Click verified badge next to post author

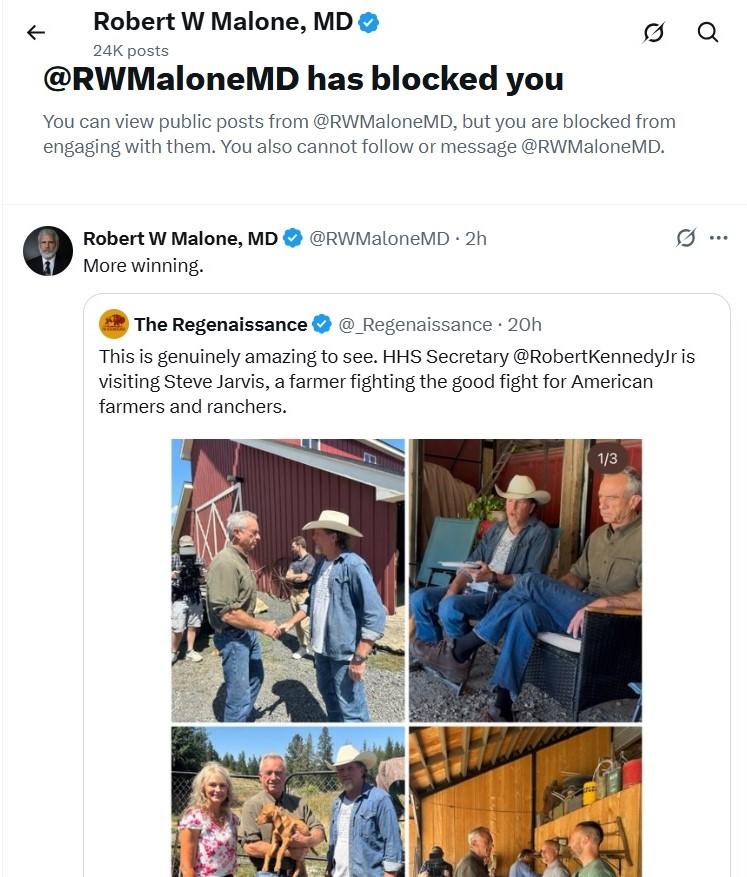pyautogui.click(x=292, y=238)
